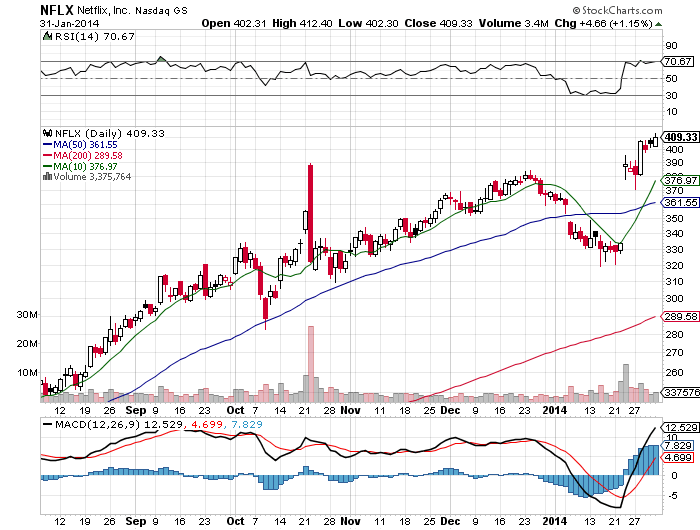Click the -5 level on the MACD axis
The width and height of the screenshot is (700, 530).
pos(672,496)
